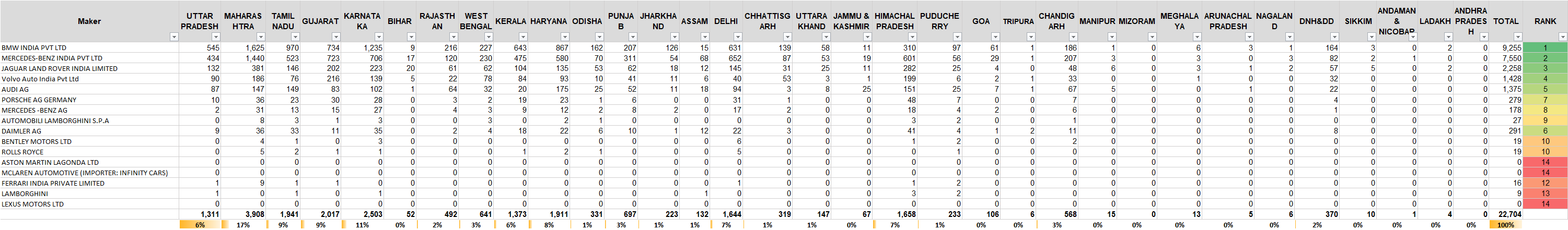Select the MCLAREN AUTOMOTIVE importer cell
This screenshot has height=230, width=1568.
89,173
